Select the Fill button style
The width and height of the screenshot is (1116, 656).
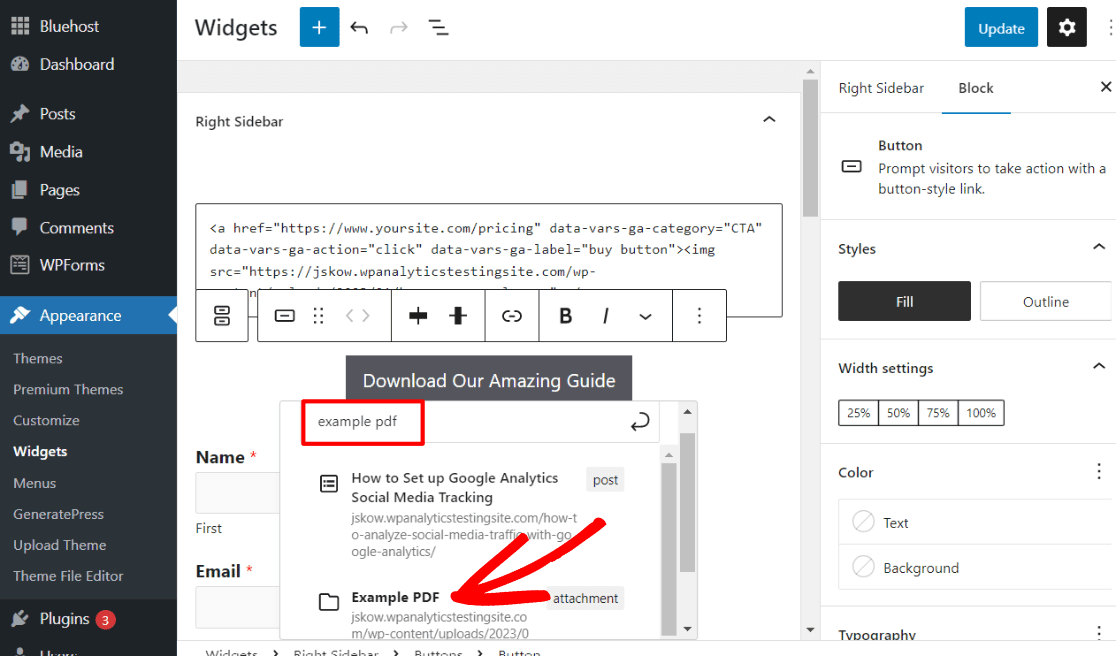coord(904,301)
